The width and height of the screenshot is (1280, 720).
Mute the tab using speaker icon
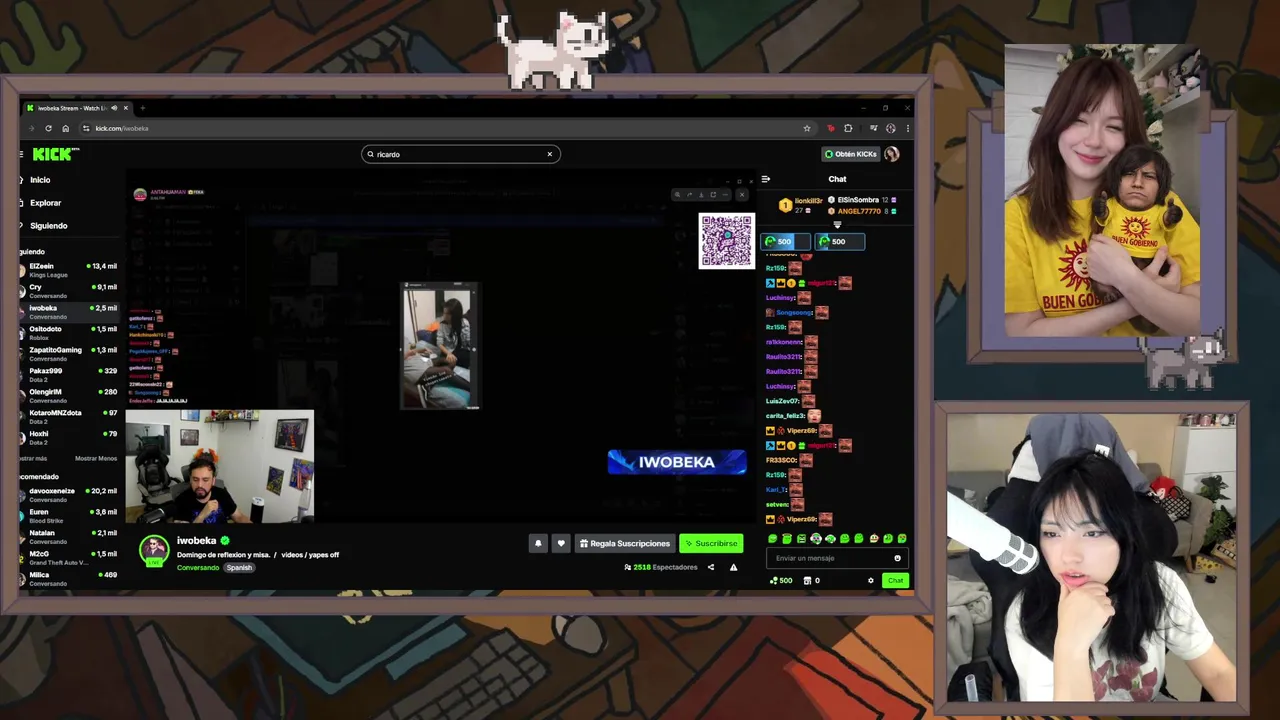[114, 108]
